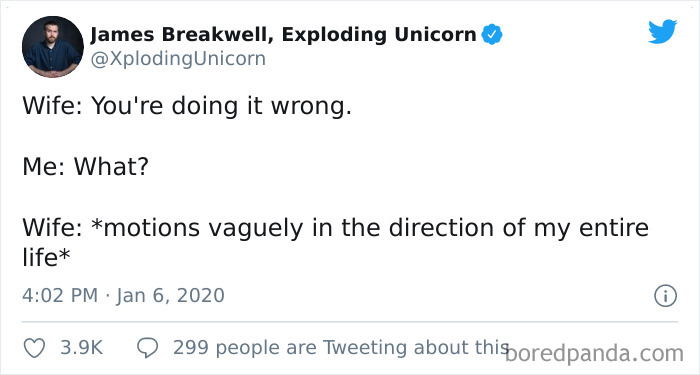Like the tweet with the heart icon
This screenshot has height=375, width=700.
tap(34, 348)
